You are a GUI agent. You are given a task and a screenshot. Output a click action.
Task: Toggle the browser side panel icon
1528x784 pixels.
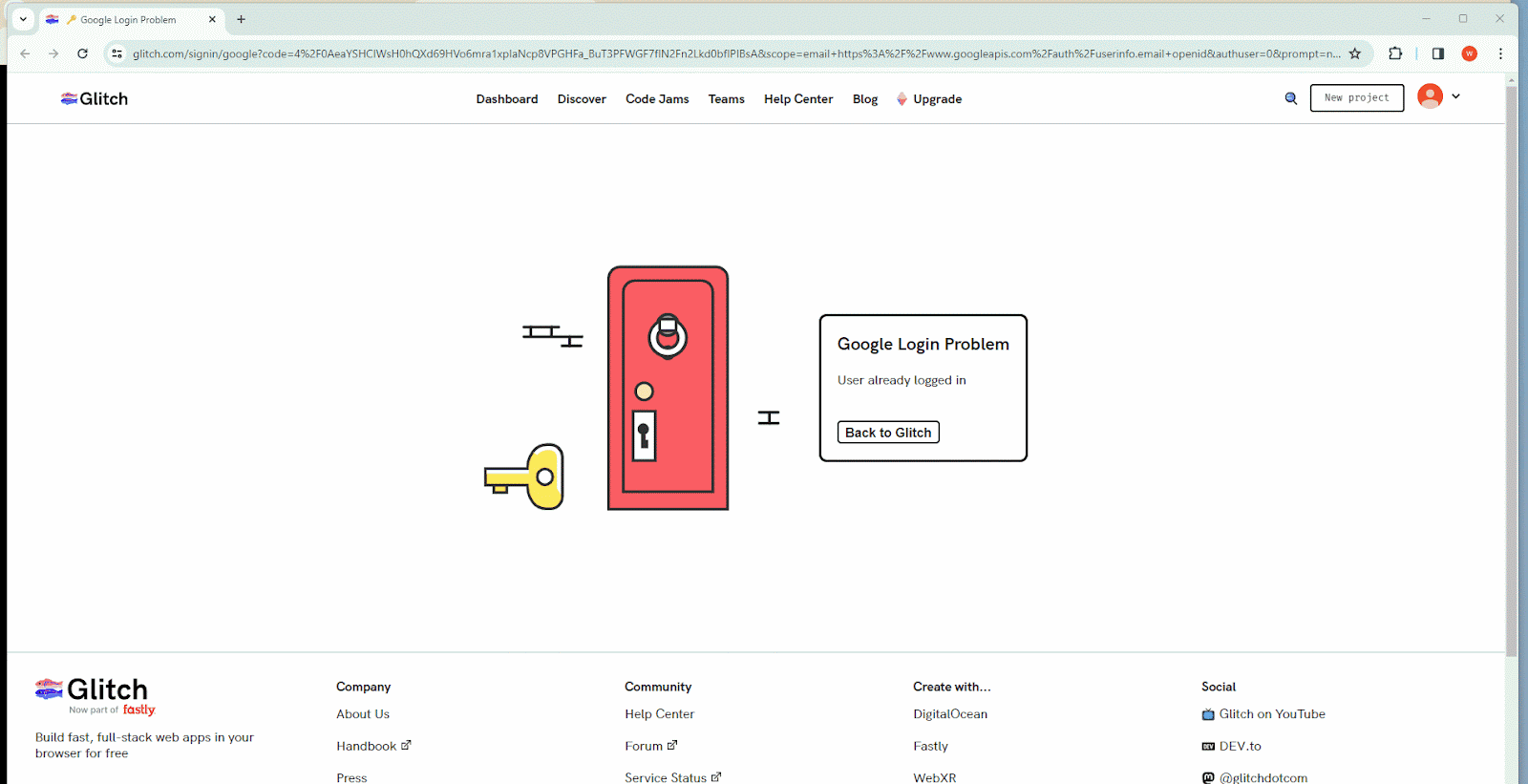pos(1437,53)
